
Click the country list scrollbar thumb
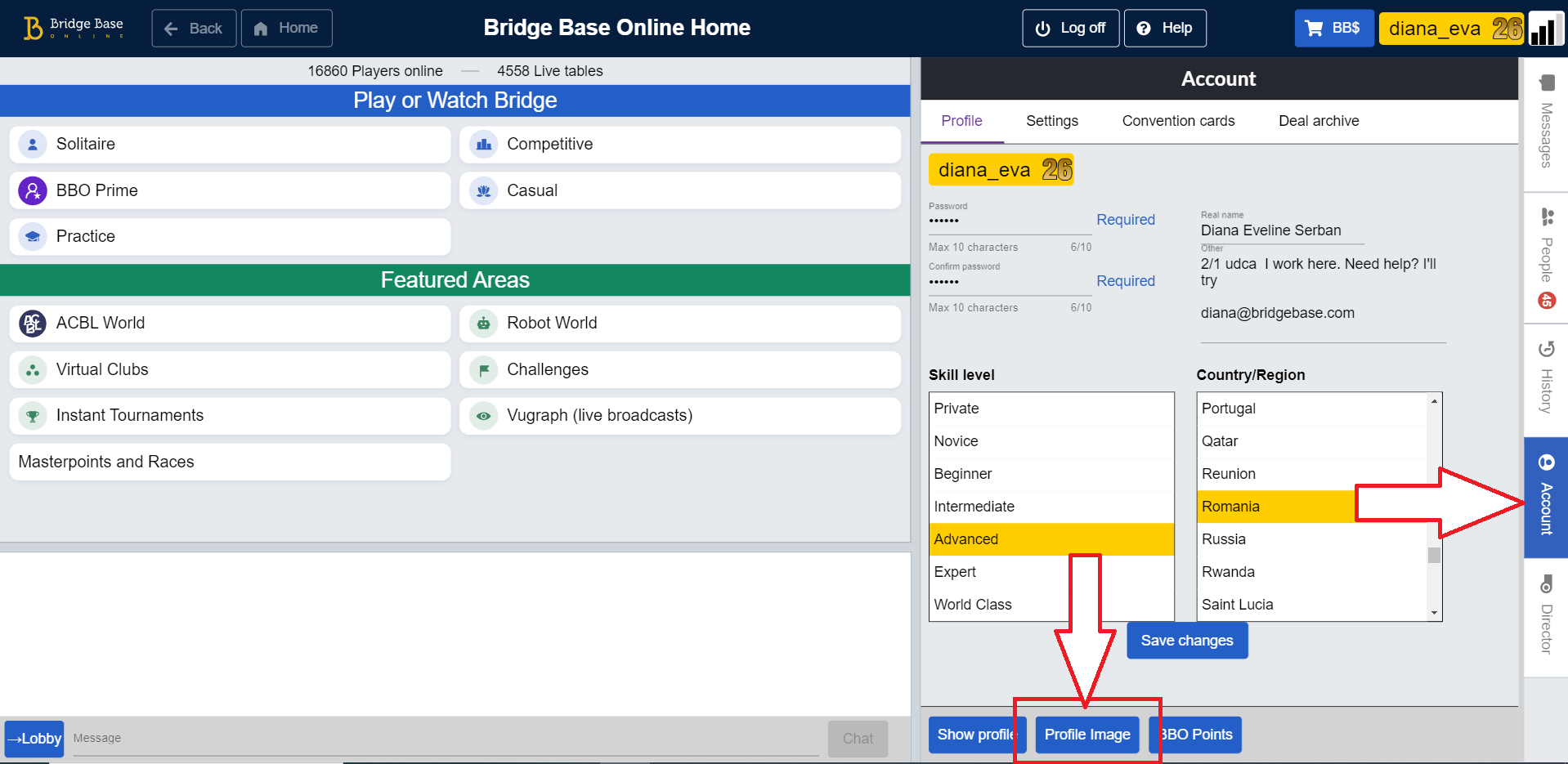point(1434,556)
